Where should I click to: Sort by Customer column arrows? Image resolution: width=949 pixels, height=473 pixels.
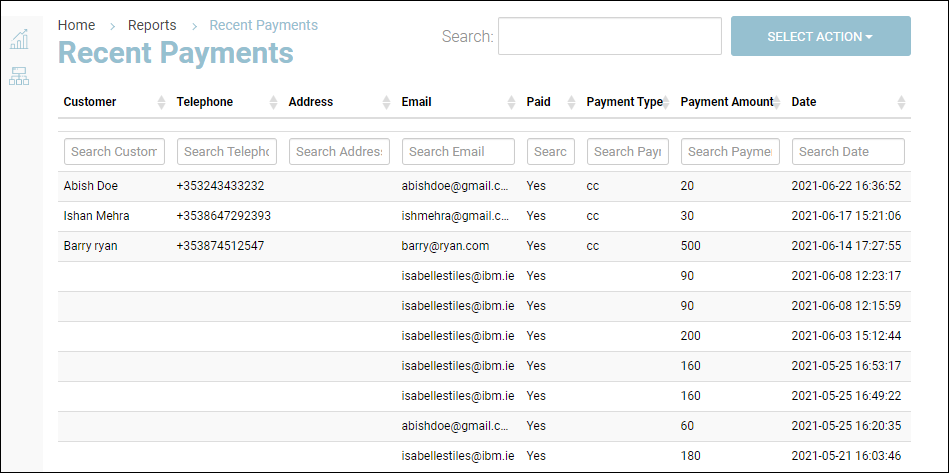[162, 102]
